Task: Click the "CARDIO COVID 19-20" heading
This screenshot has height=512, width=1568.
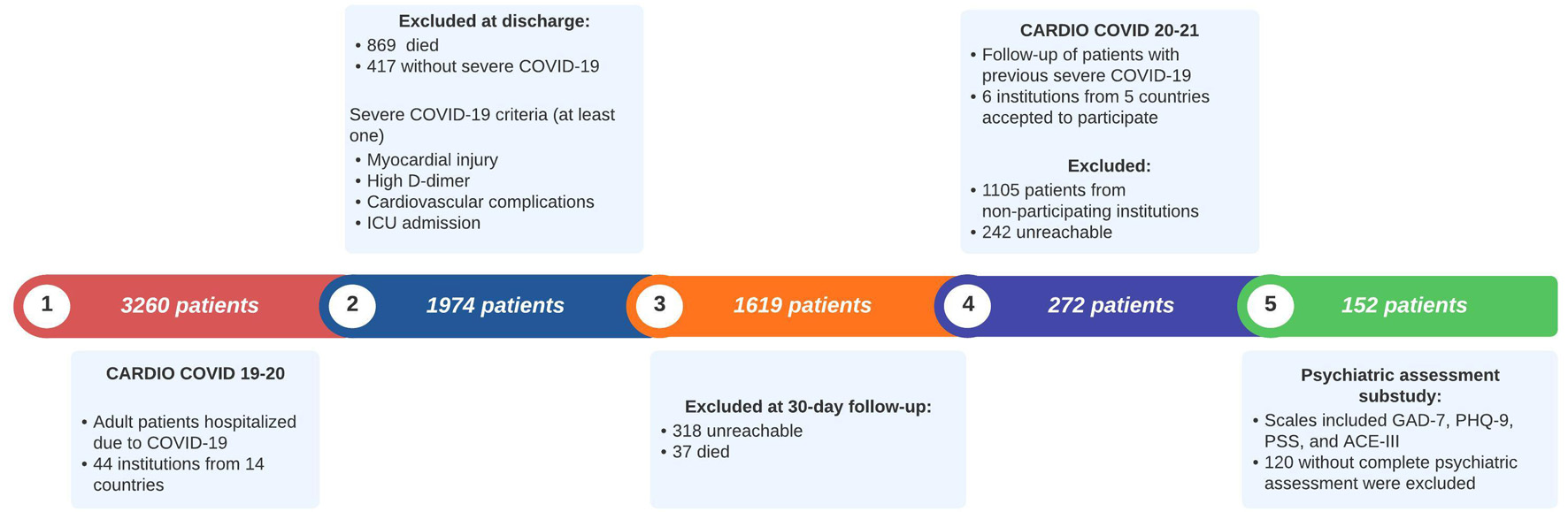Action: pyautogui.click(x=196, y=374)
